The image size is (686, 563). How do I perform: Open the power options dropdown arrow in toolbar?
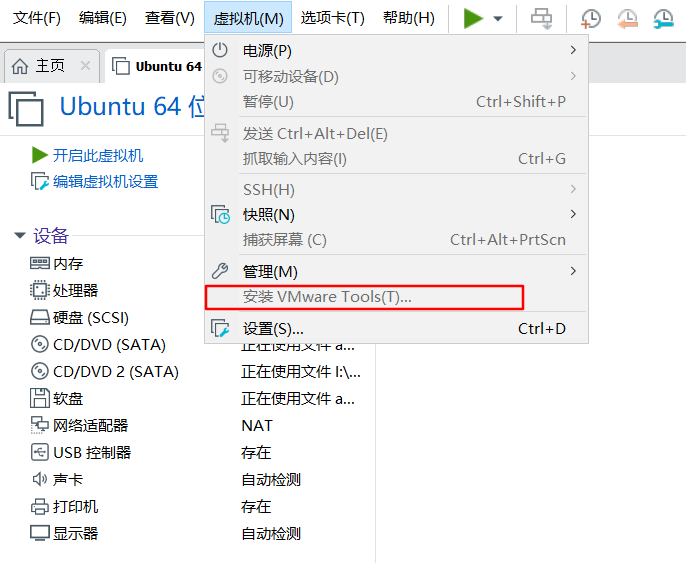tap(497, 19)
